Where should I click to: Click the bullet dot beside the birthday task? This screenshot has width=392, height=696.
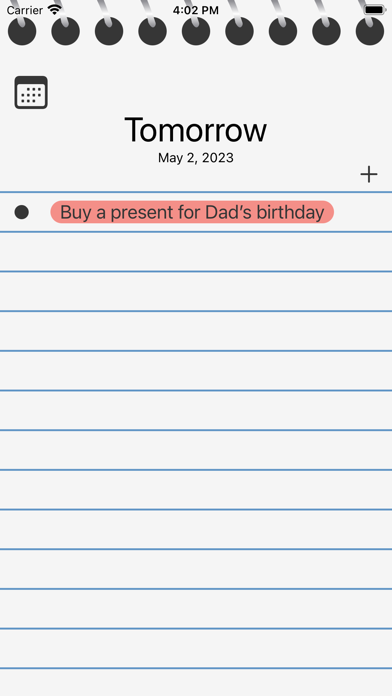tap(22, 212)
